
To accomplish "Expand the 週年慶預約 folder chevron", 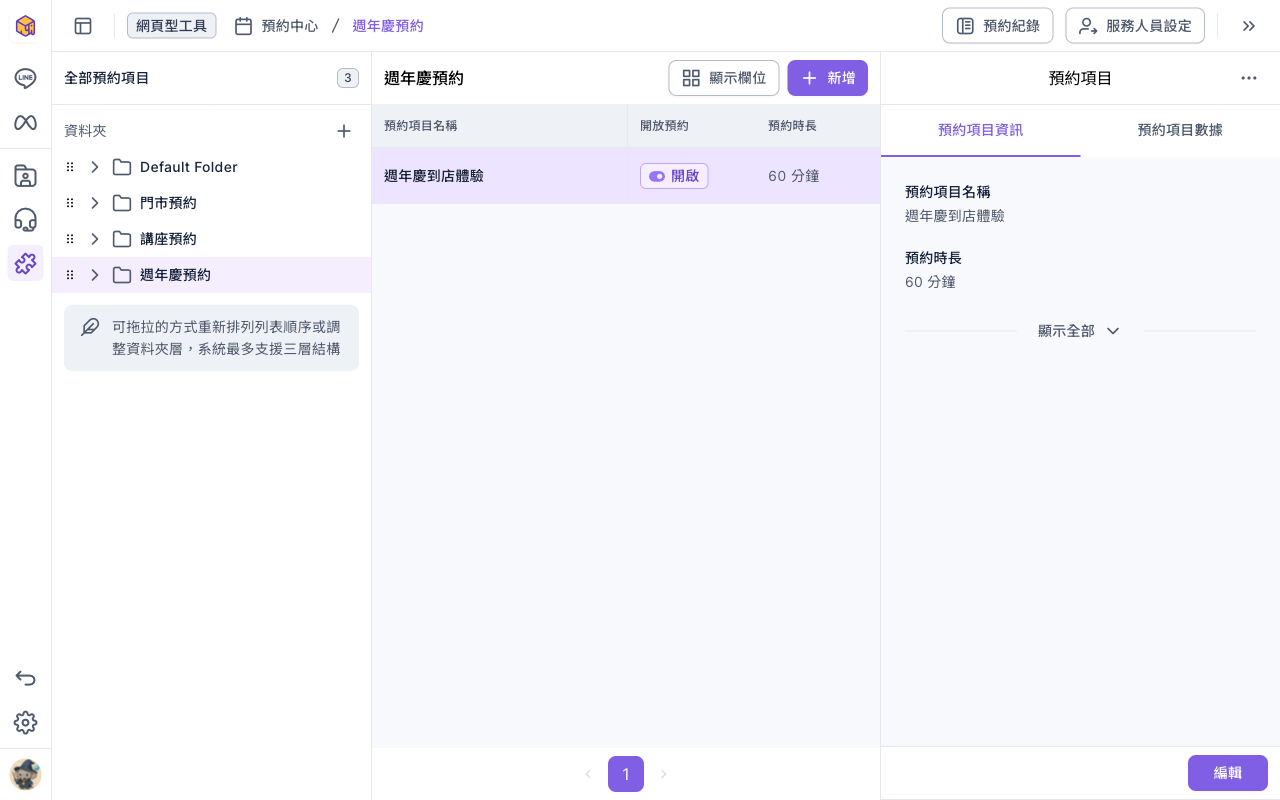I will pos(95,275).
